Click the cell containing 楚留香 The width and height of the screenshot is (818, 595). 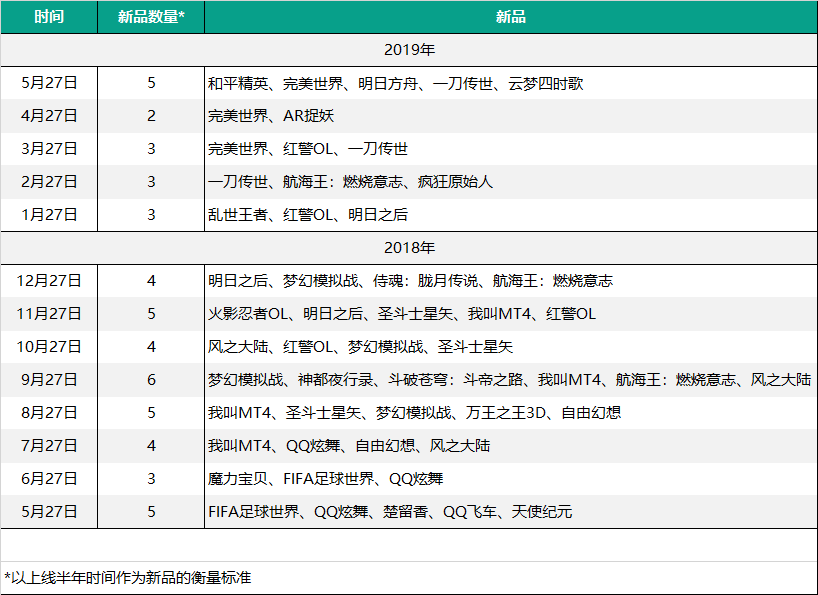511,512
